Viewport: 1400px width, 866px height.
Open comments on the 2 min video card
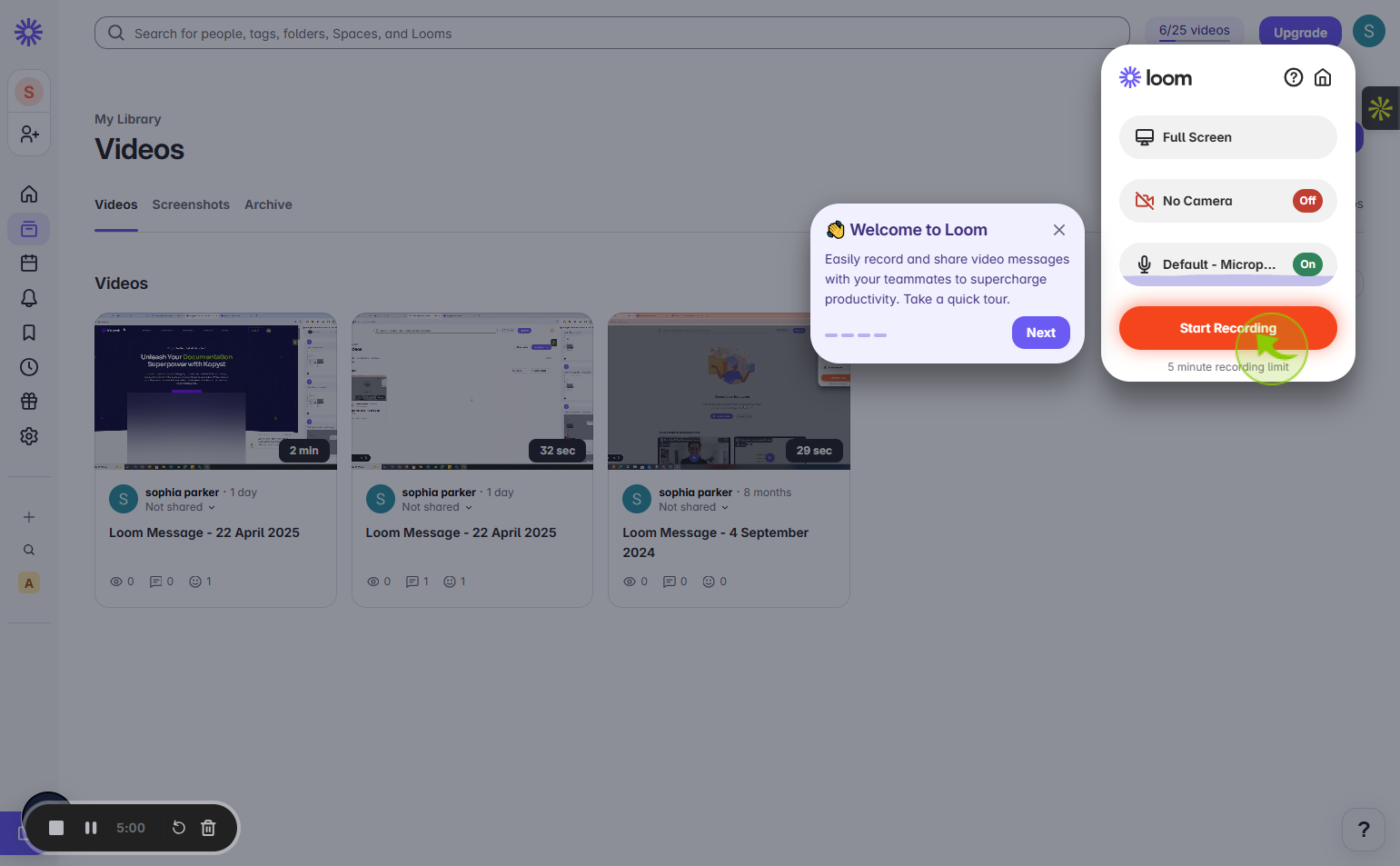point(161,582)
